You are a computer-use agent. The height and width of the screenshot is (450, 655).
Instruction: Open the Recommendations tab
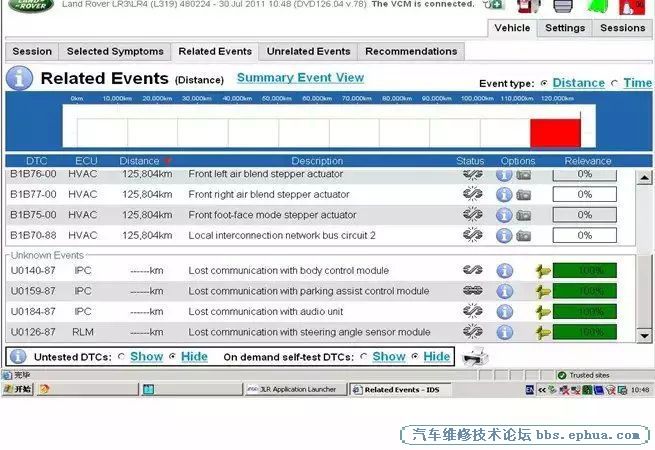coord(411,52)
